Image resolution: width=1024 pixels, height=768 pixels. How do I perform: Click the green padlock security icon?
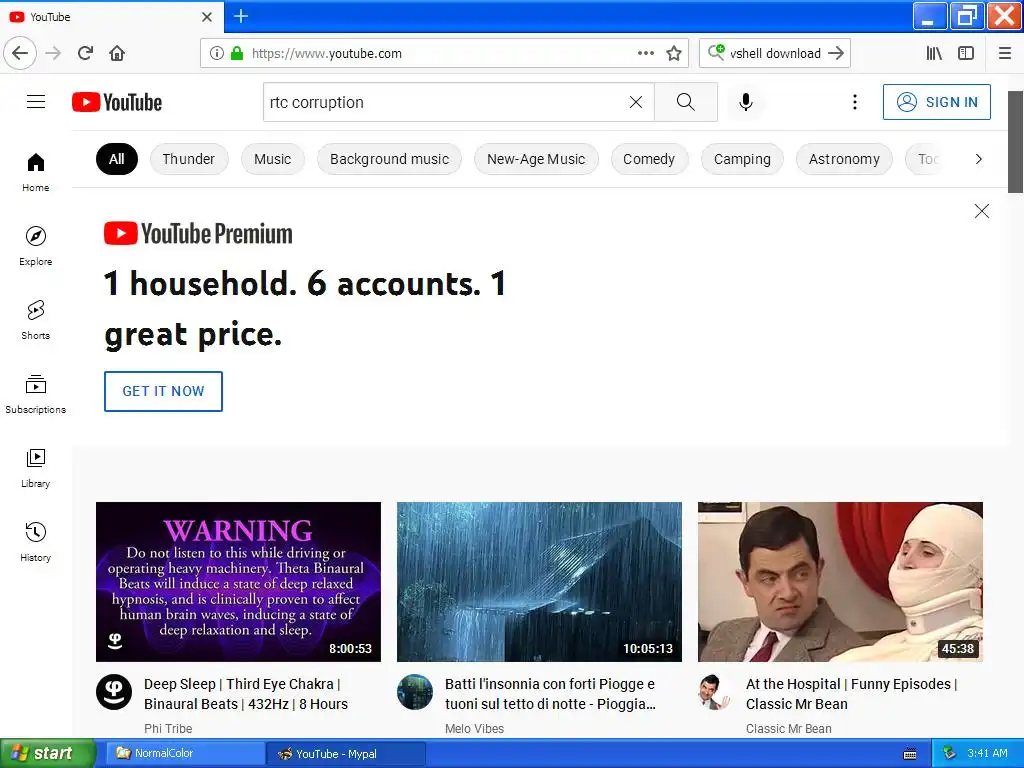(237, 53)
